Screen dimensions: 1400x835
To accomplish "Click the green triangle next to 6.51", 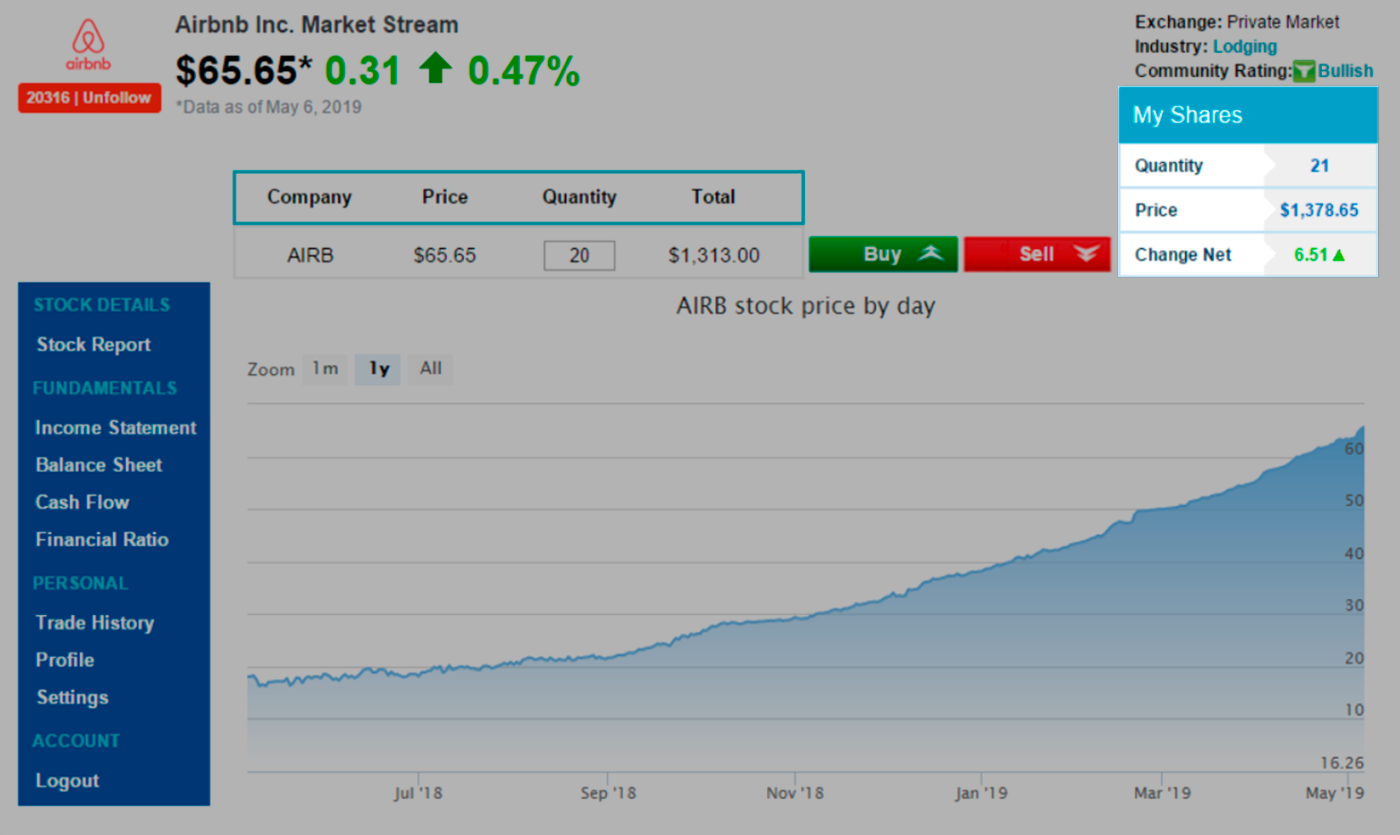I will 1338,255.
